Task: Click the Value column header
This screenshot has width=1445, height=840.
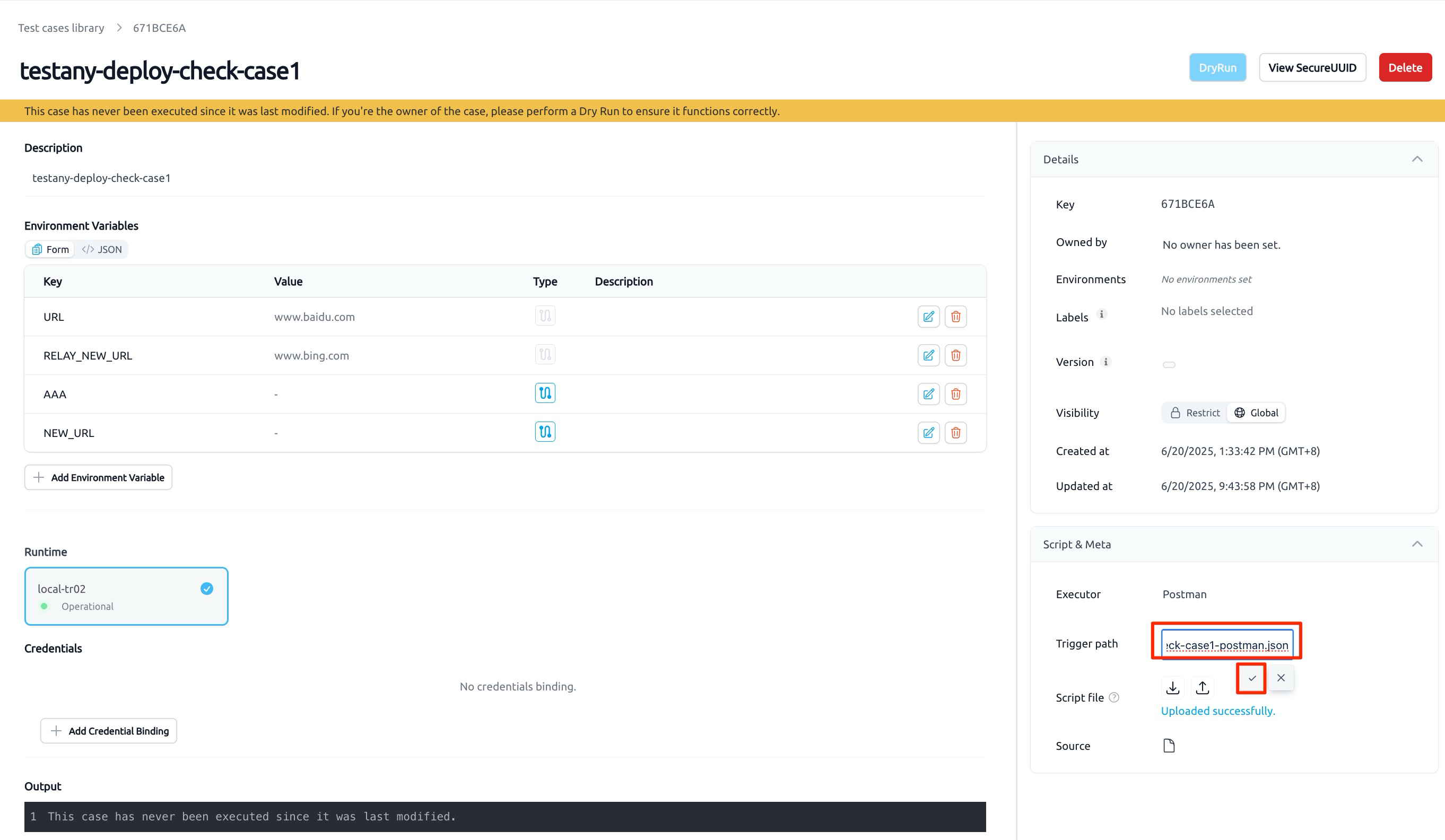Action: (288, 281)
